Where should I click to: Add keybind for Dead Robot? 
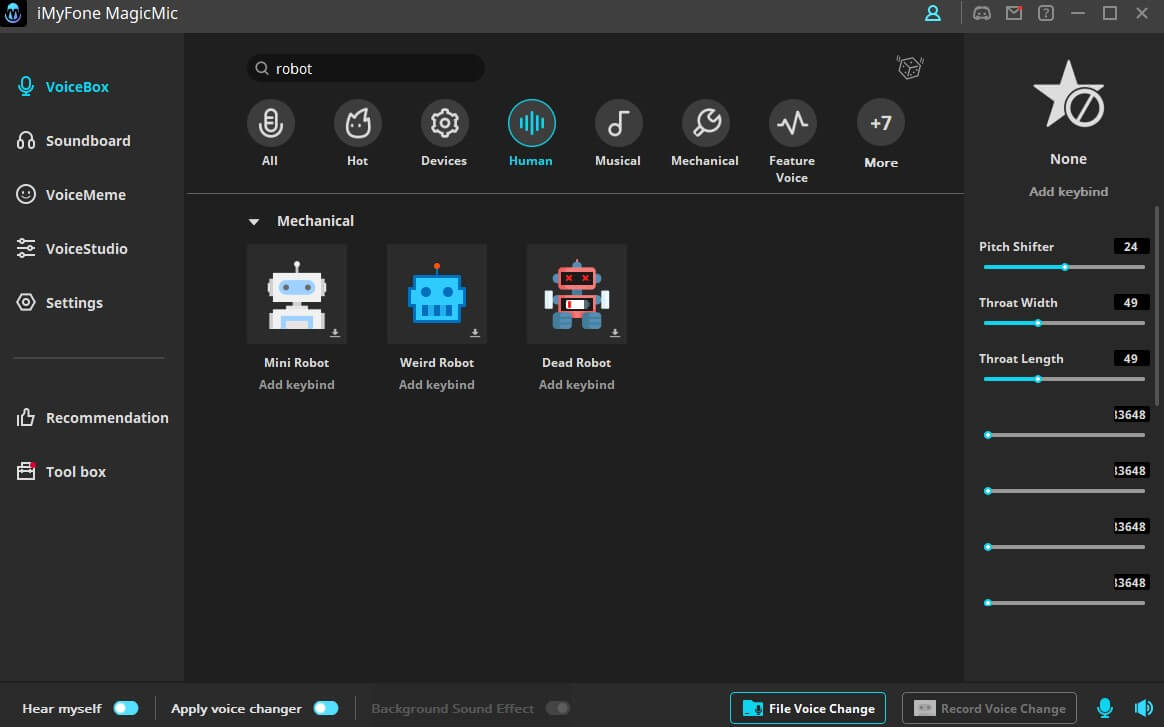pos(577,385)
